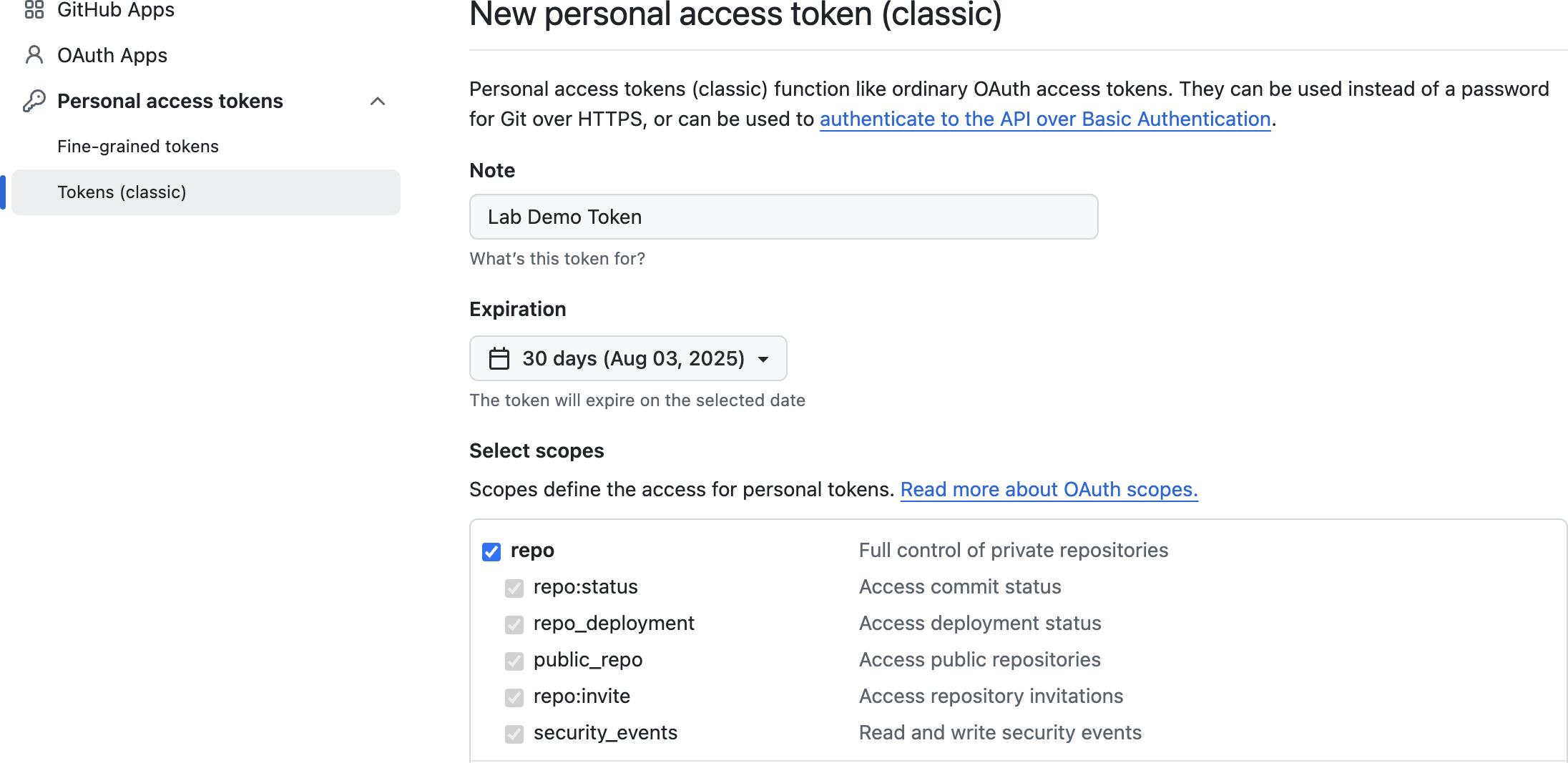Collapse the Personal access tokens section
The height and width of the screenshot is (763, 1568).
click(x=378, y=101)
